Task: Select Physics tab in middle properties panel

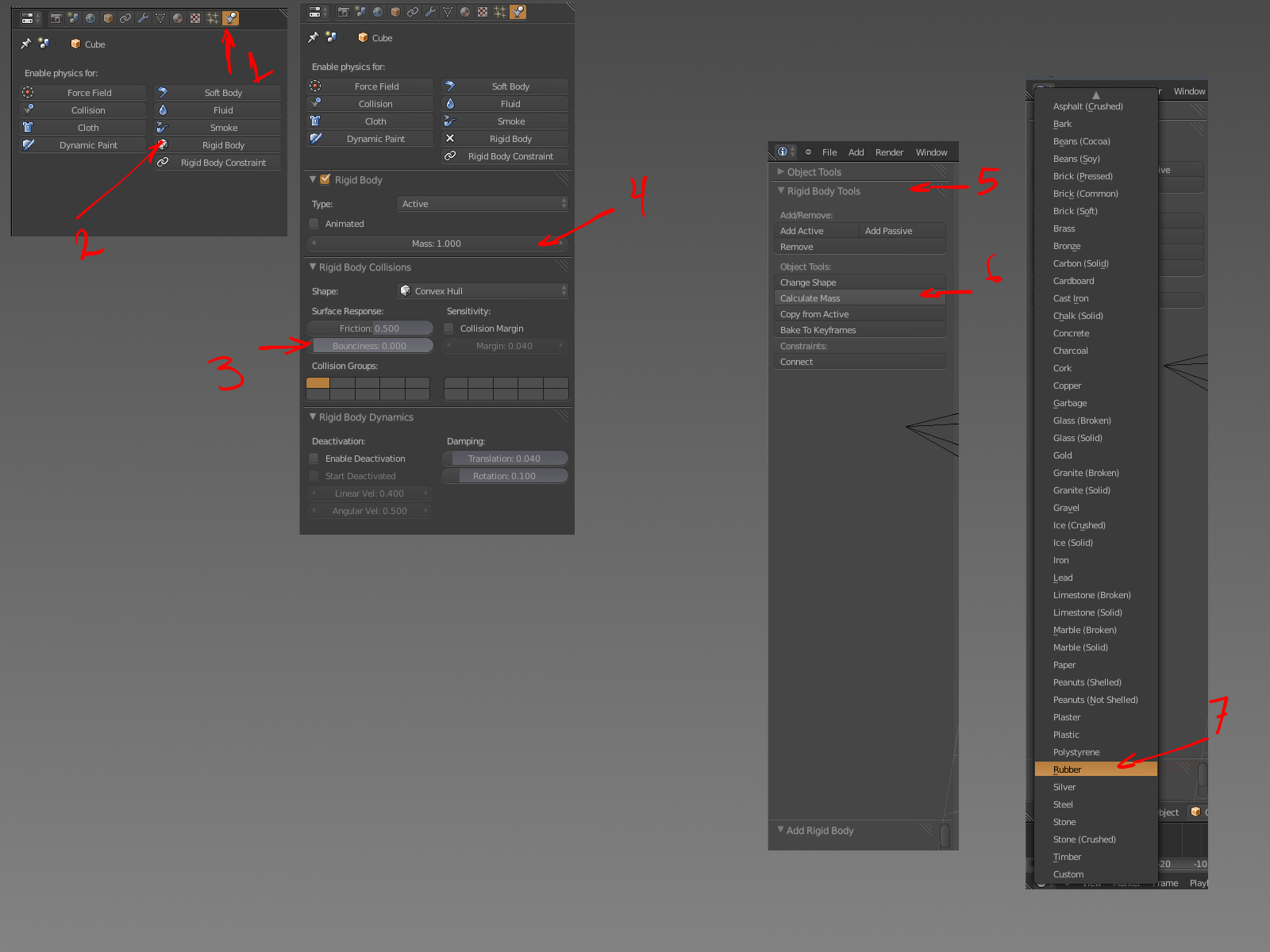Action: click(x=518, y=12)
